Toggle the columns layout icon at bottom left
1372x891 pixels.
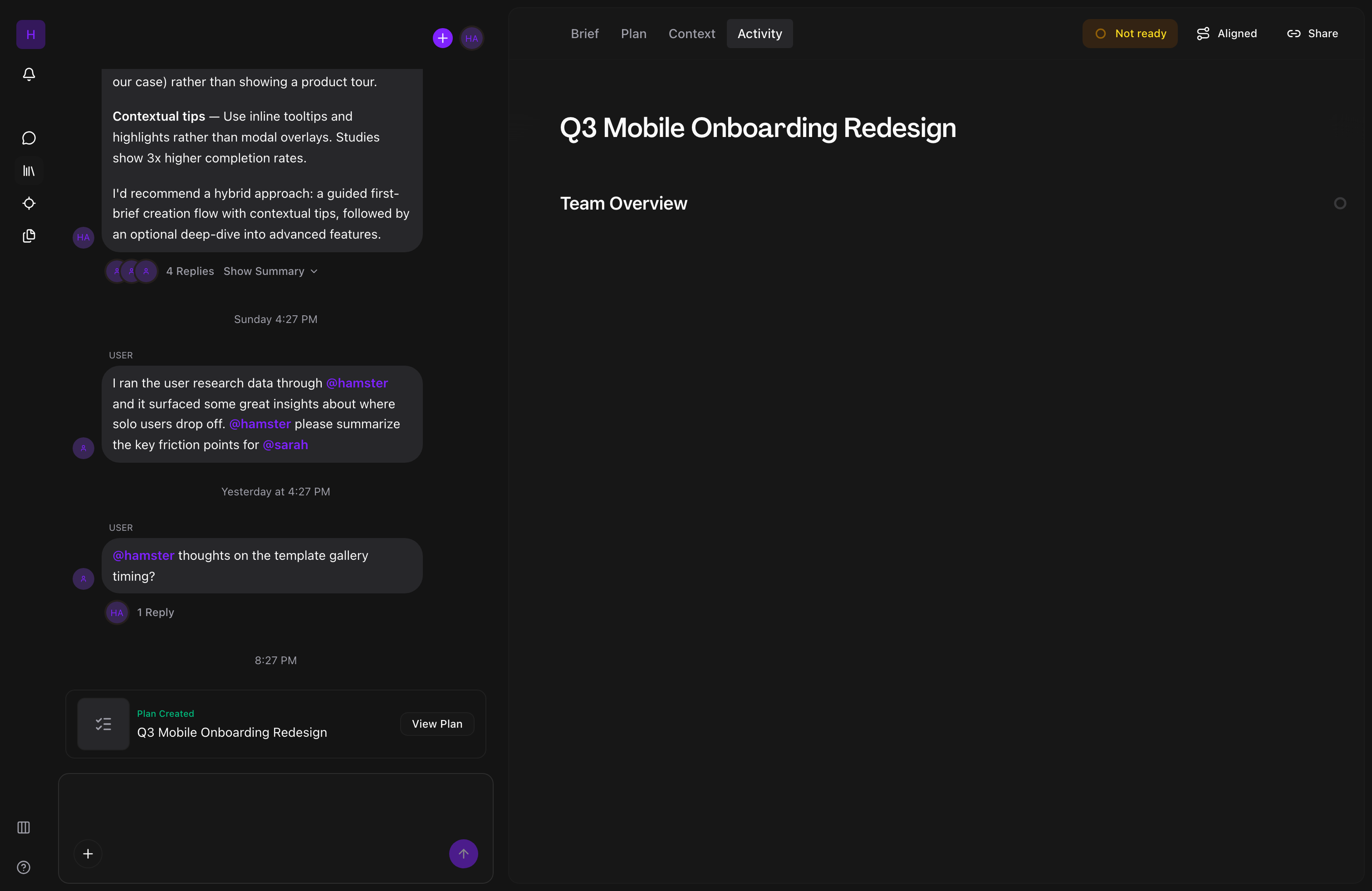pos(23,827)
